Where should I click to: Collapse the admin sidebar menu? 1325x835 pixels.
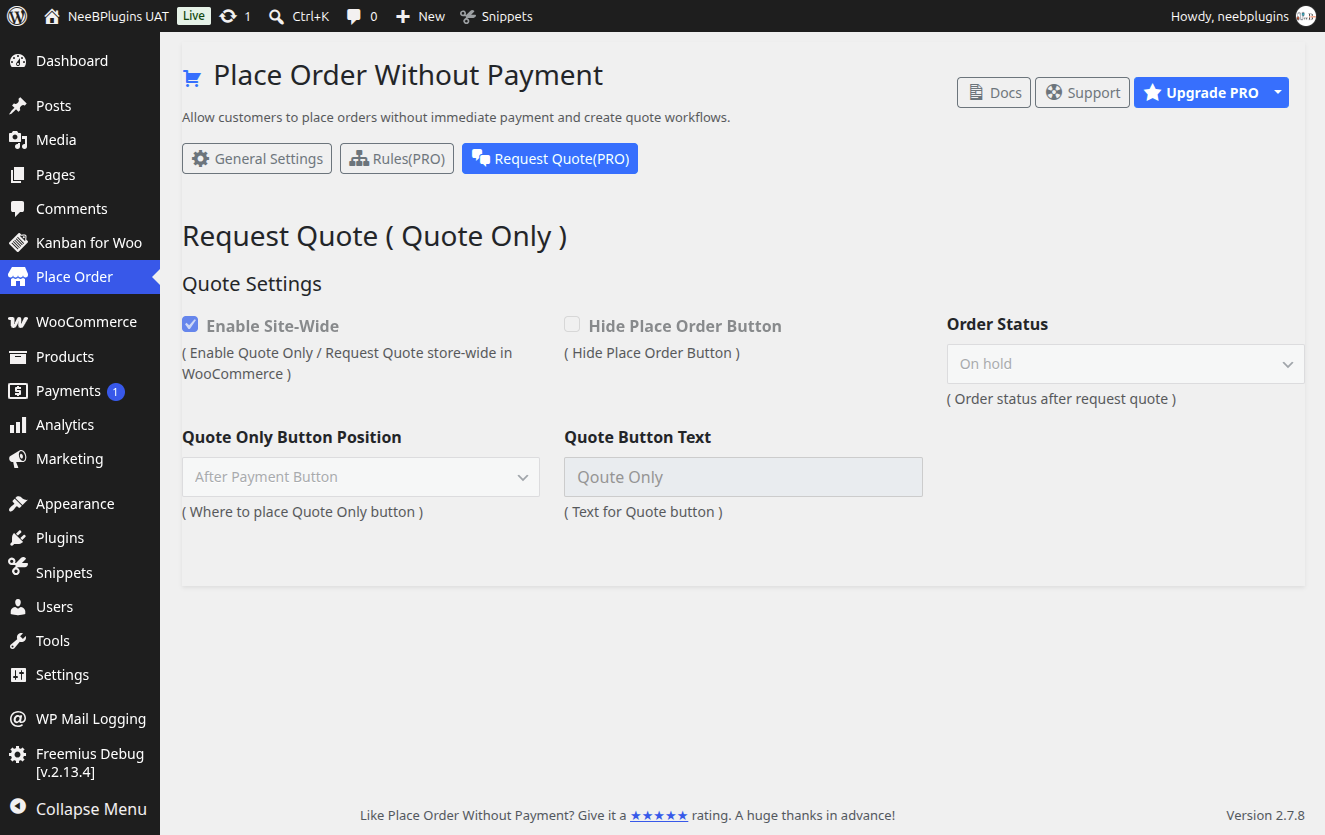pyautogui.click(x=80, y=809)
